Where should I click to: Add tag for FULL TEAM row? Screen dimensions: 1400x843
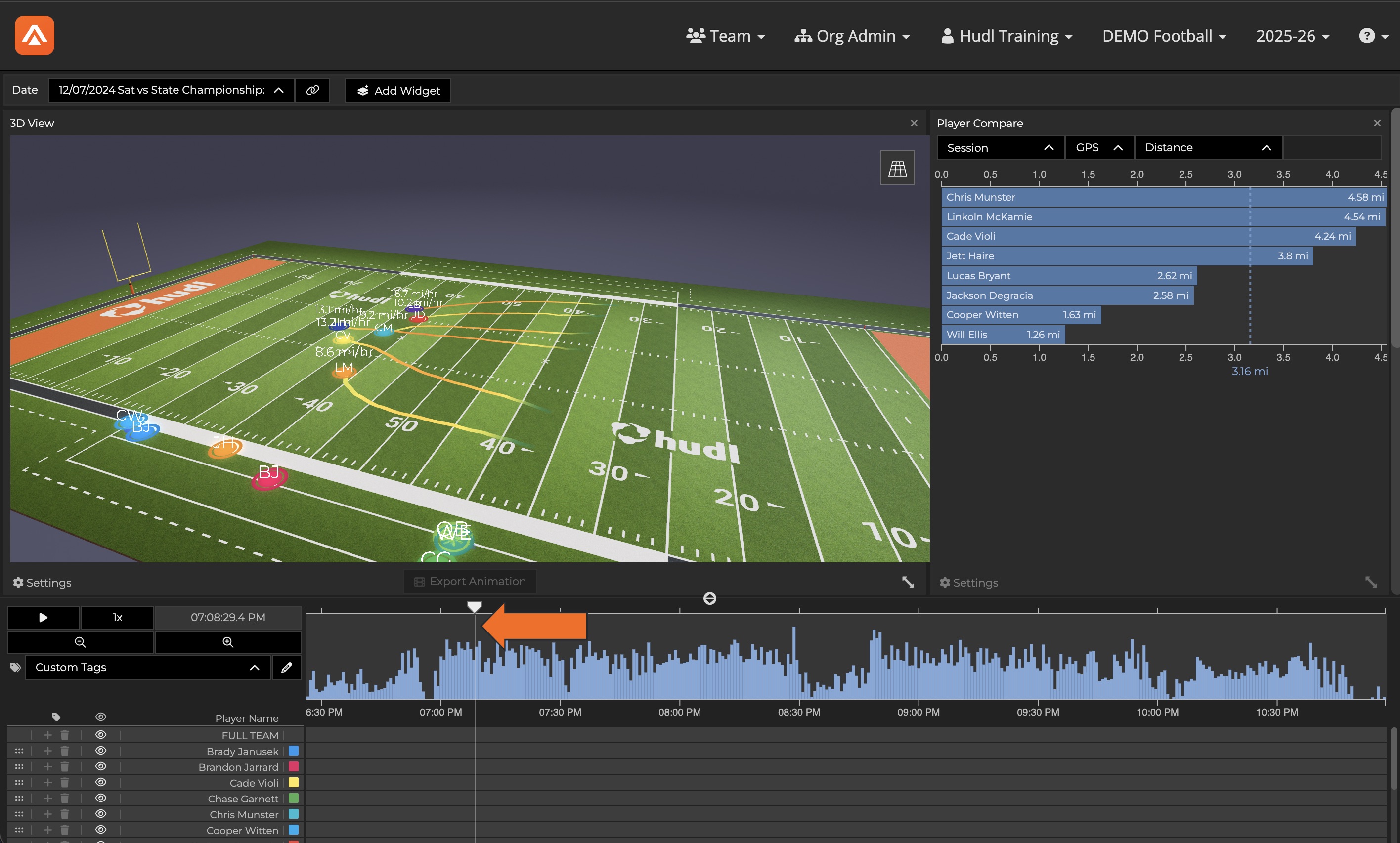48,735
